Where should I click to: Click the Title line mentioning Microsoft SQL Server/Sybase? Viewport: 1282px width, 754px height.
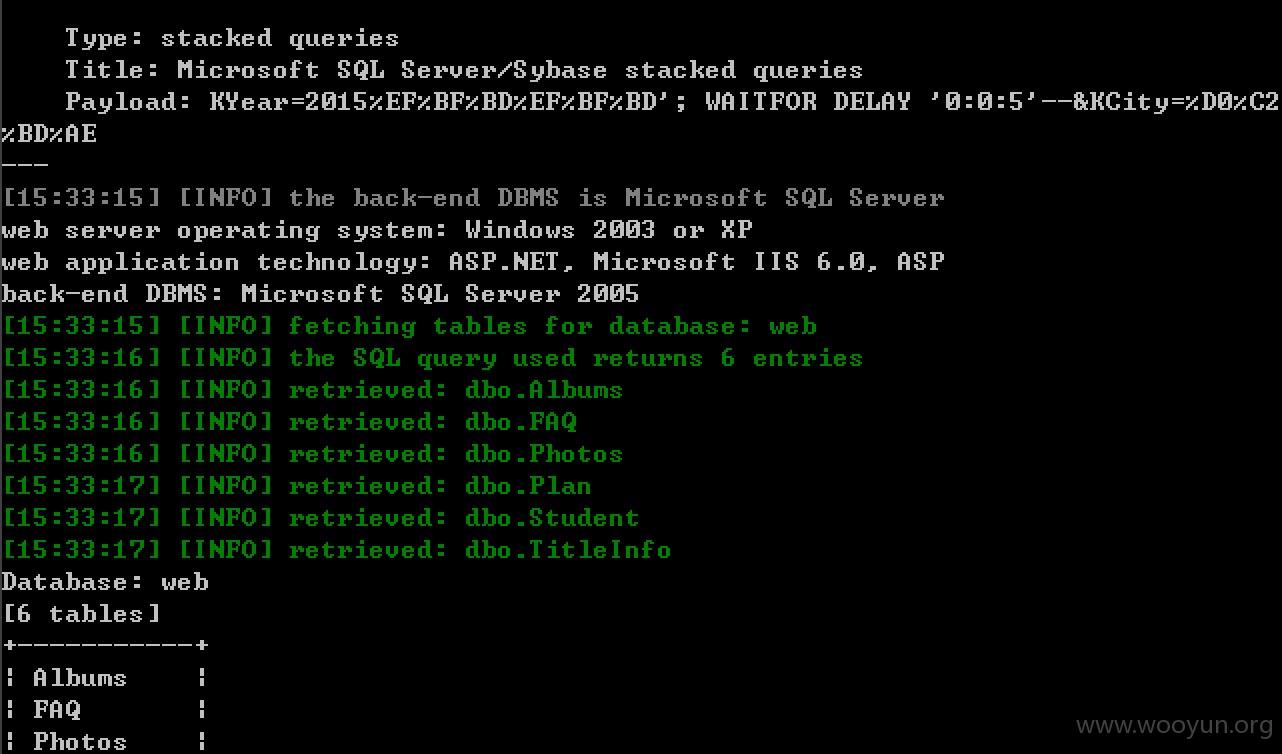click(x=464, y=70)
